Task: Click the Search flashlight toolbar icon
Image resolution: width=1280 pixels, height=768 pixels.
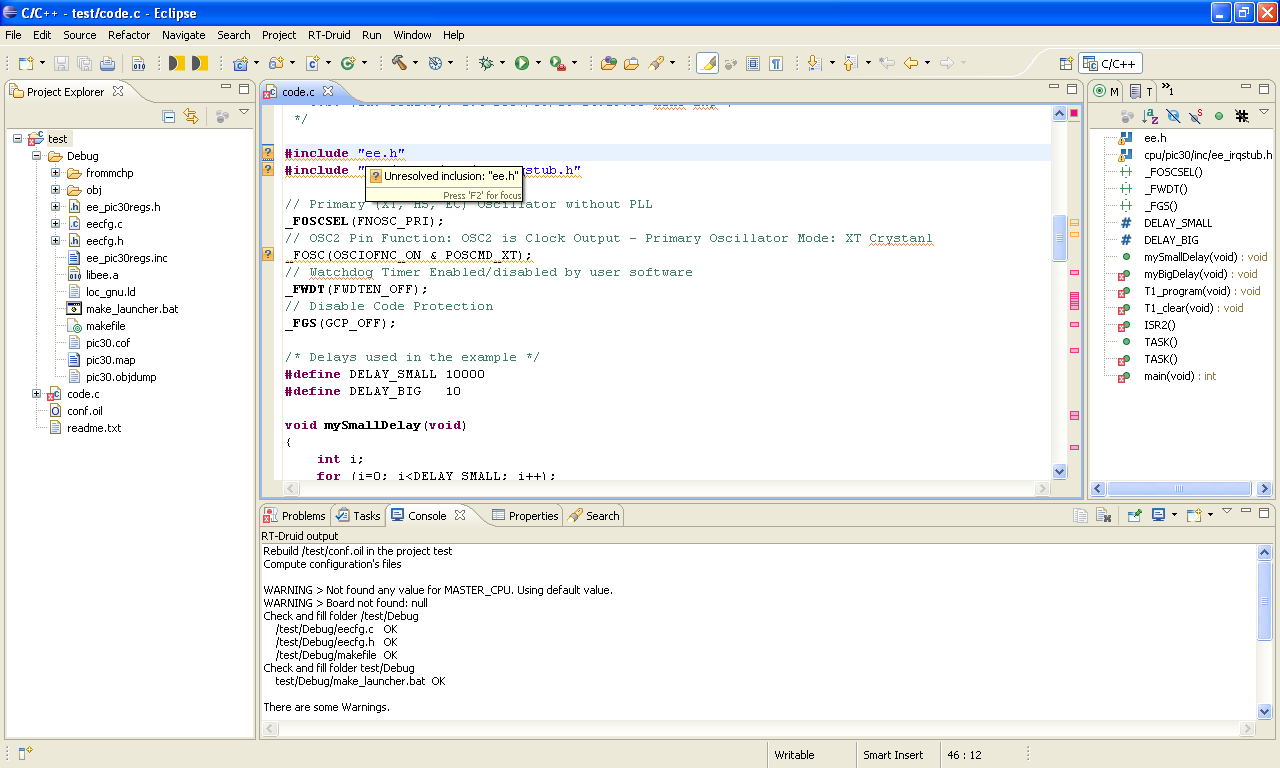Action: point(657,63)
